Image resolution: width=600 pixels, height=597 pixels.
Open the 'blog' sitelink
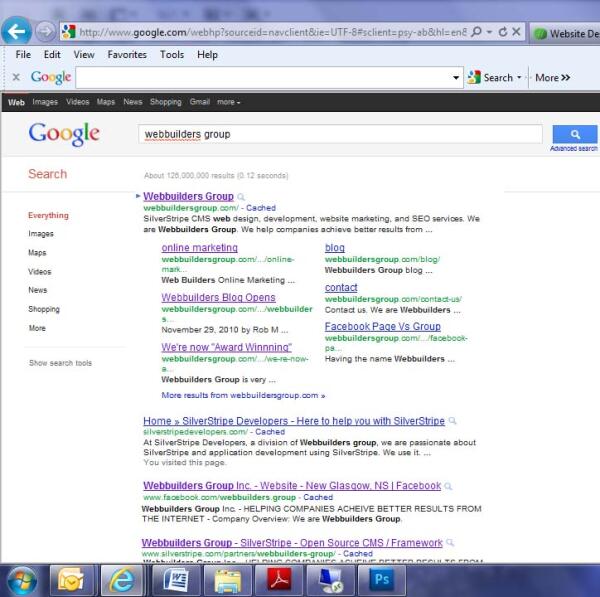pos(335,248)
